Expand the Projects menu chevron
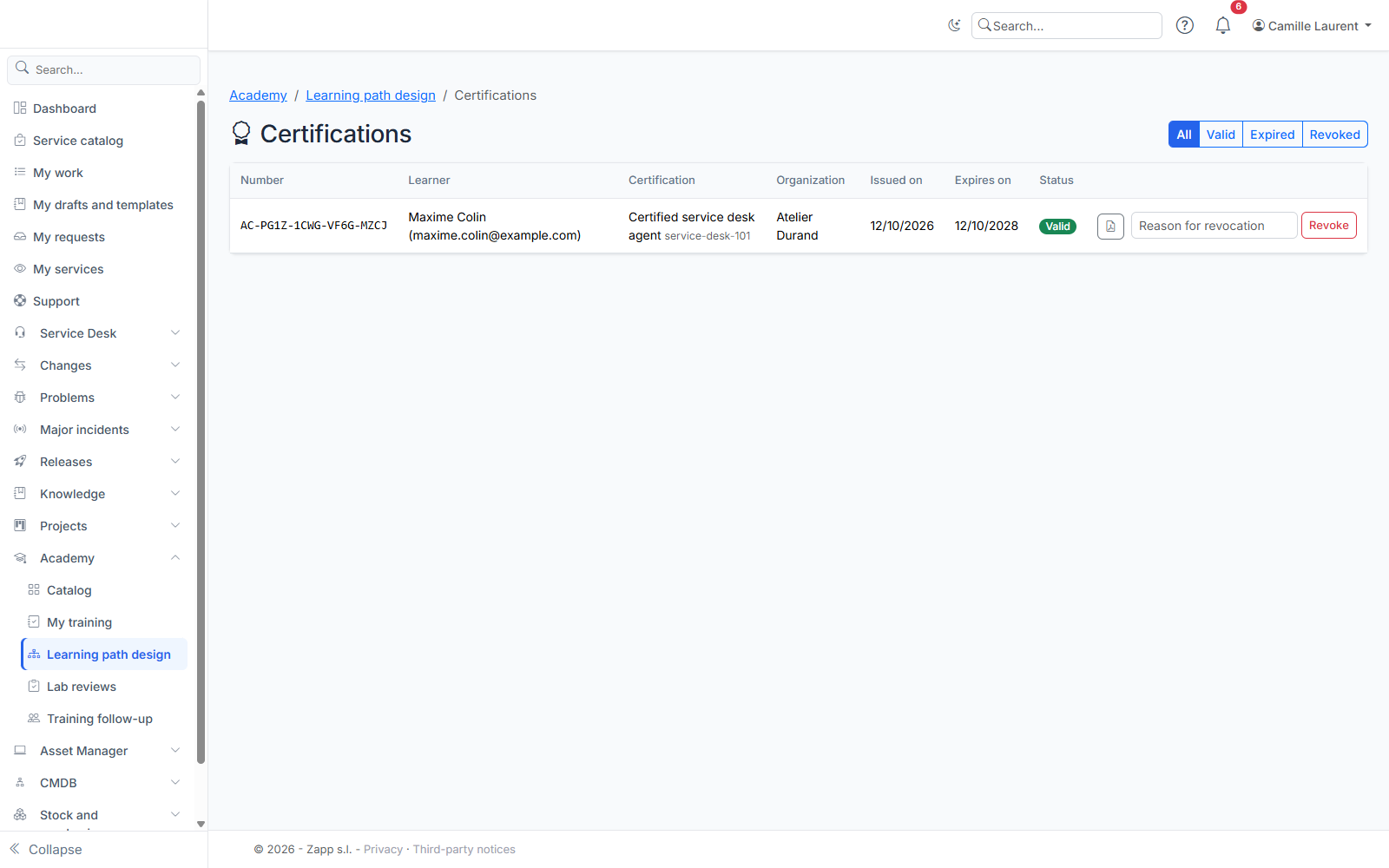Image resolution: width=1389 pixels, height=868 pixels. coord(175,525)
